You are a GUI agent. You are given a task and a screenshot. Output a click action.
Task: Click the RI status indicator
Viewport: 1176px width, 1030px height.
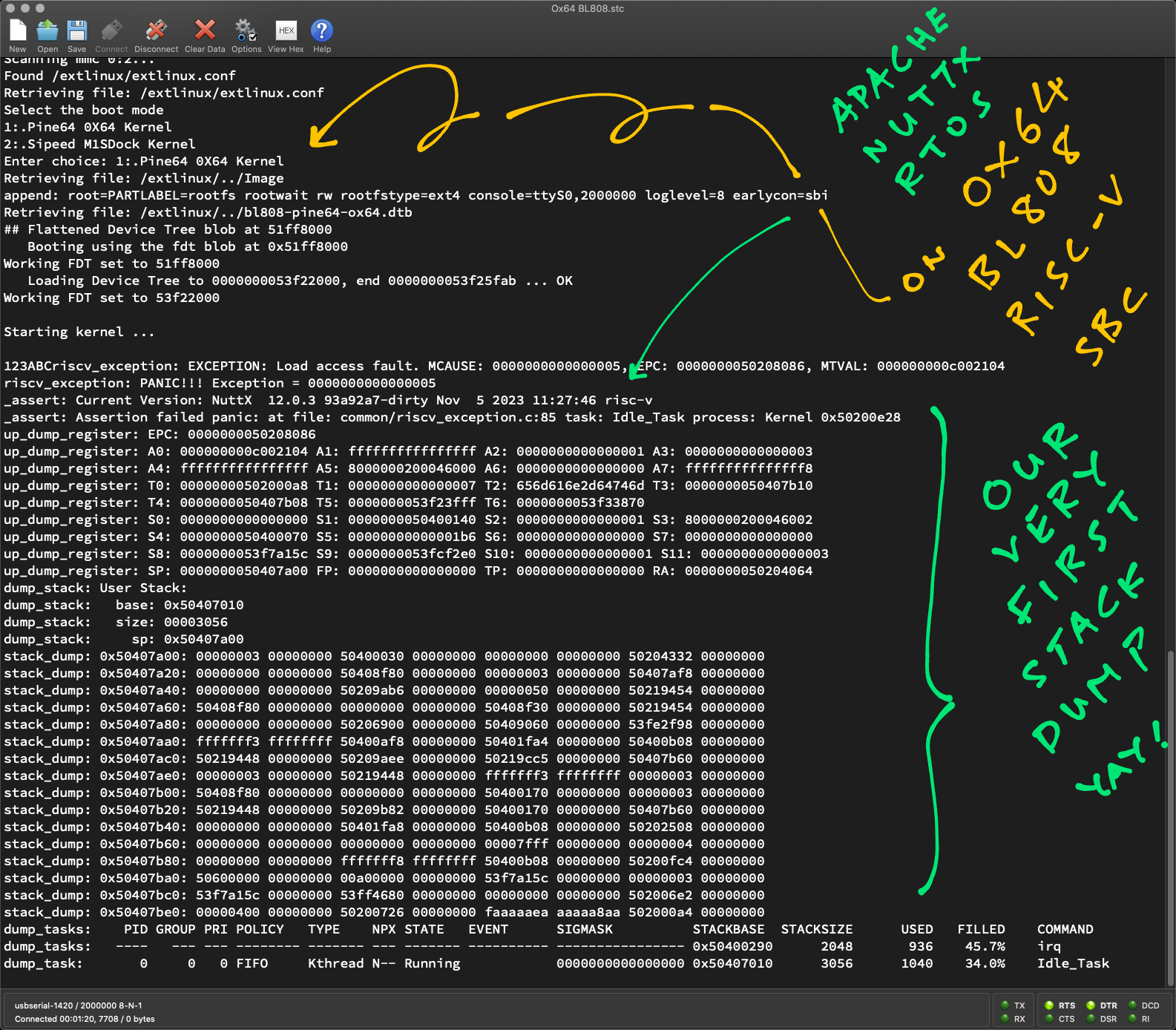click(1132, 1019)
